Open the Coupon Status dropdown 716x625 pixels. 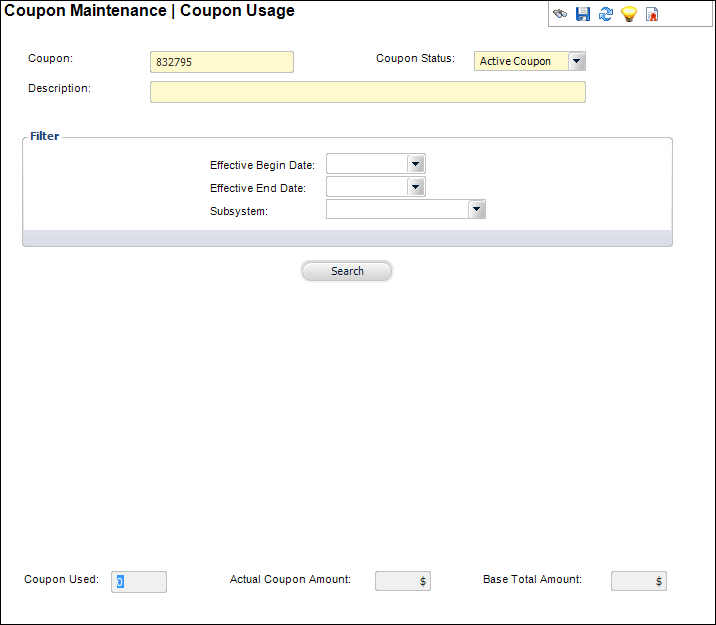coord(576,61)
